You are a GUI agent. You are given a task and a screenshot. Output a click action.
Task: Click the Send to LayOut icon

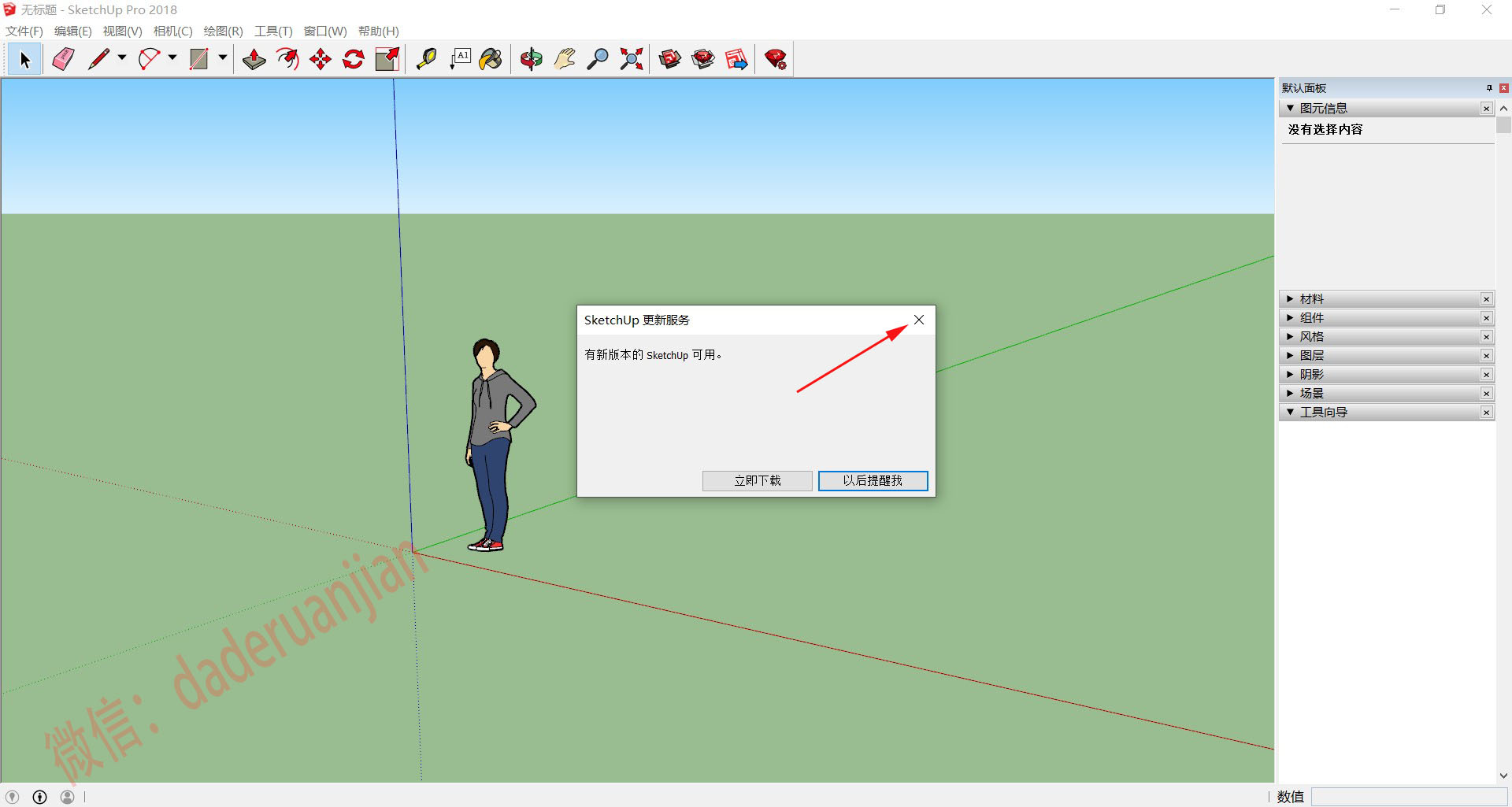[x=736, y=59]
